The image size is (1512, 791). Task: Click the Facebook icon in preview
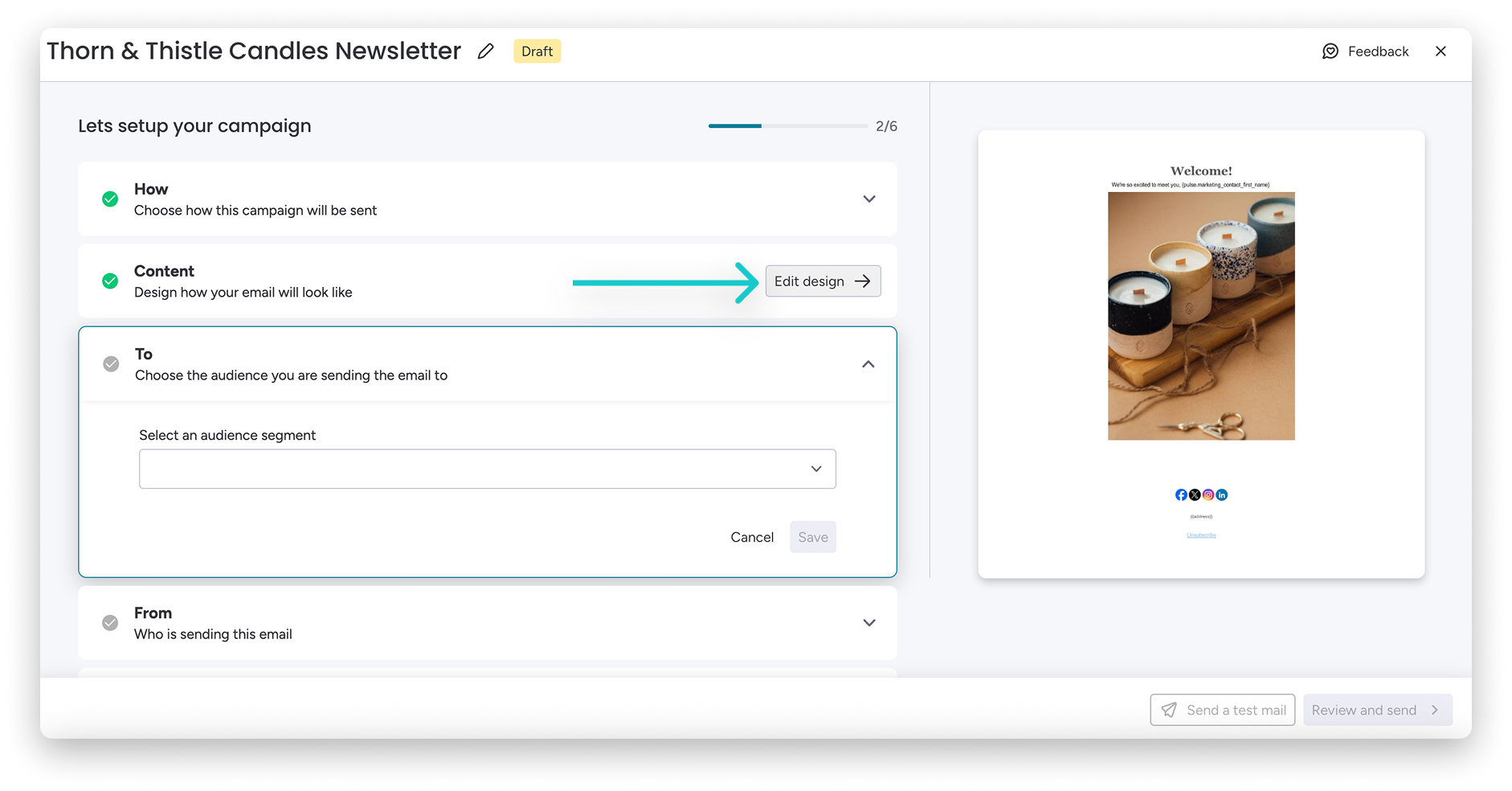pos(1181,495)
